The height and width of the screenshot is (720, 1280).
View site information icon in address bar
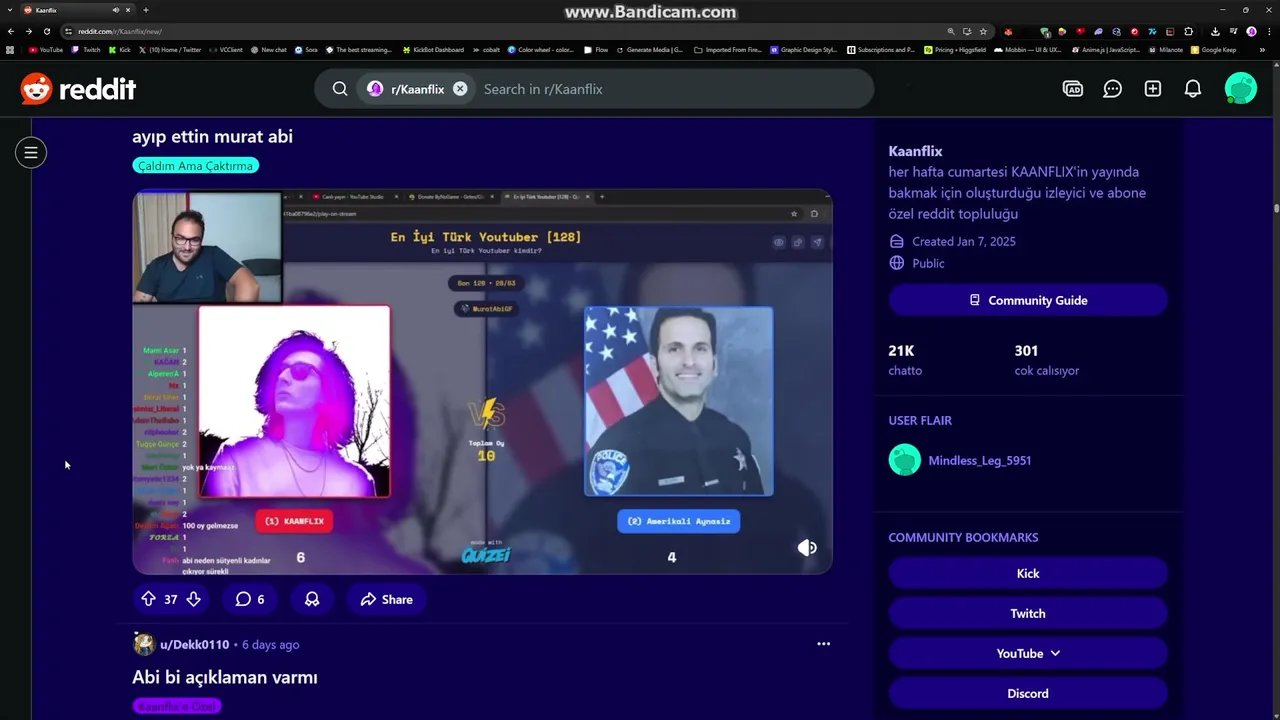tap(68, 31)
